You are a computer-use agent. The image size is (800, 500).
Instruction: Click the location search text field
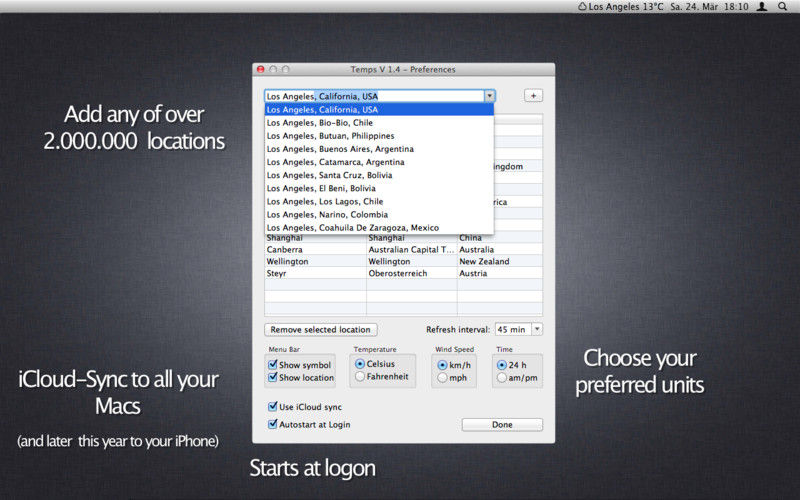374,96
